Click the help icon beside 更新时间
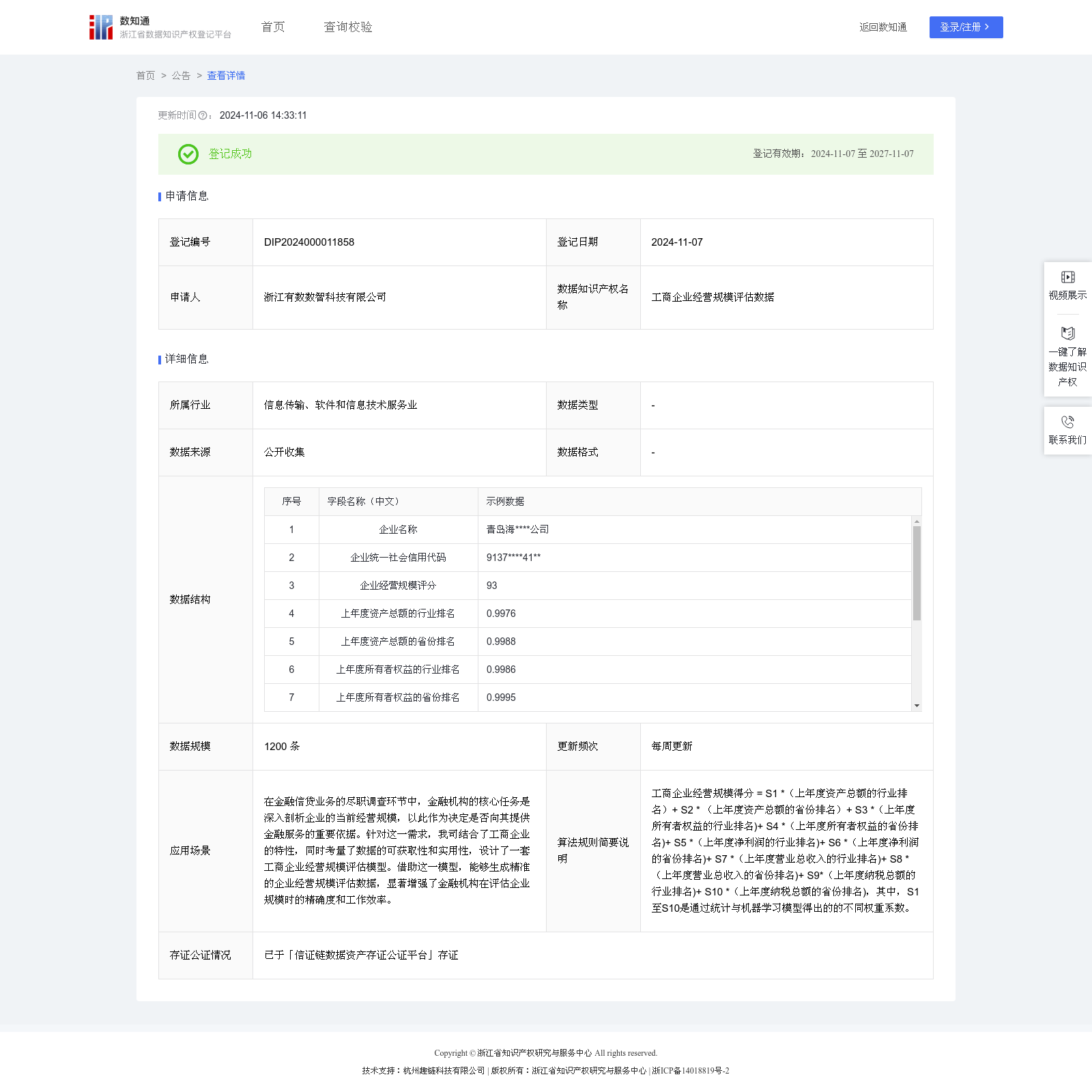The width and height of the screenshot is (1092, 1092). [203, 116]
